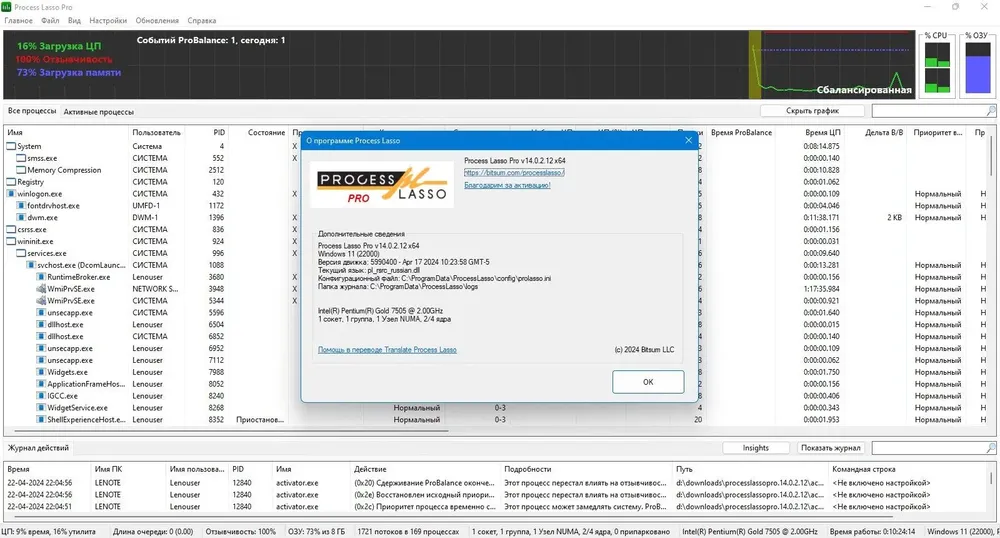Click the Widgets.exe process icon

[x=41, y=372]
